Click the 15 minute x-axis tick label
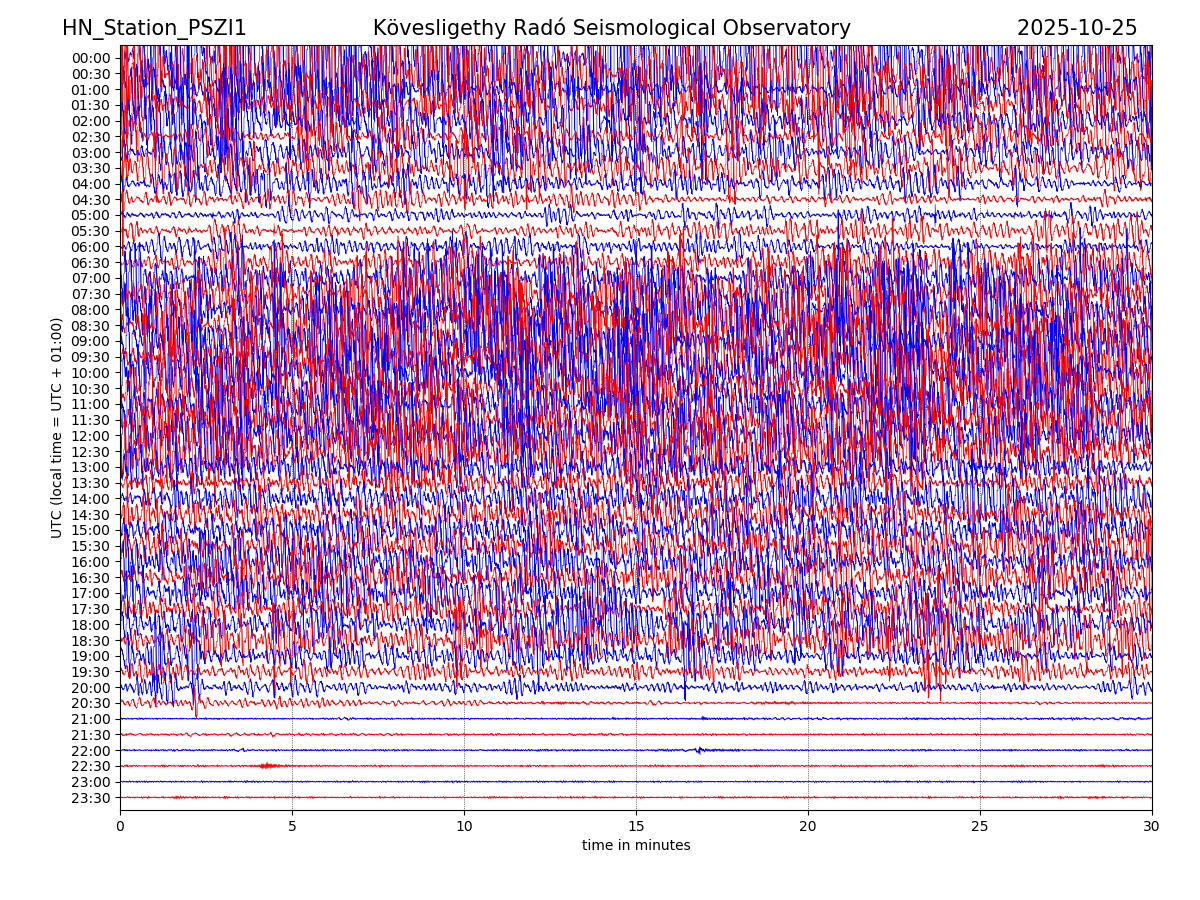 tap(636, 827)
